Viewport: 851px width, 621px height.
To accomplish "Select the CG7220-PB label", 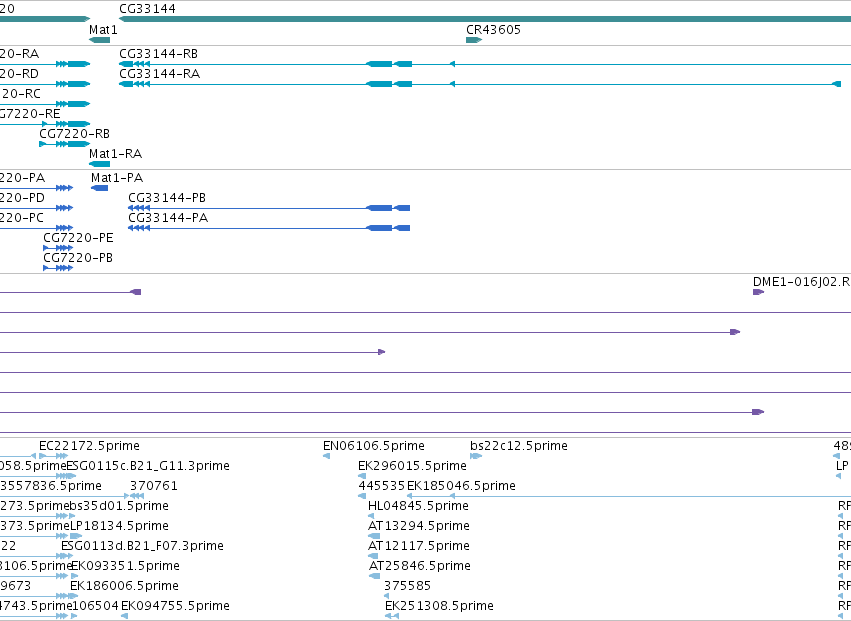I will point(78,258).
